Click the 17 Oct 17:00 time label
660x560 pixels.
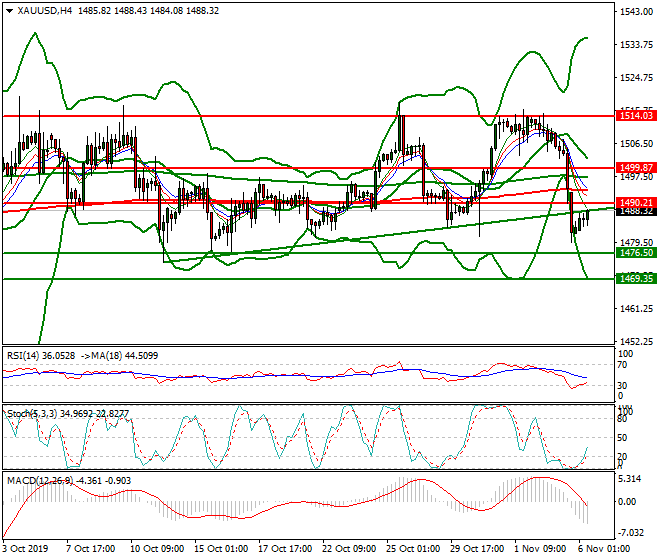tap(285, 549)
